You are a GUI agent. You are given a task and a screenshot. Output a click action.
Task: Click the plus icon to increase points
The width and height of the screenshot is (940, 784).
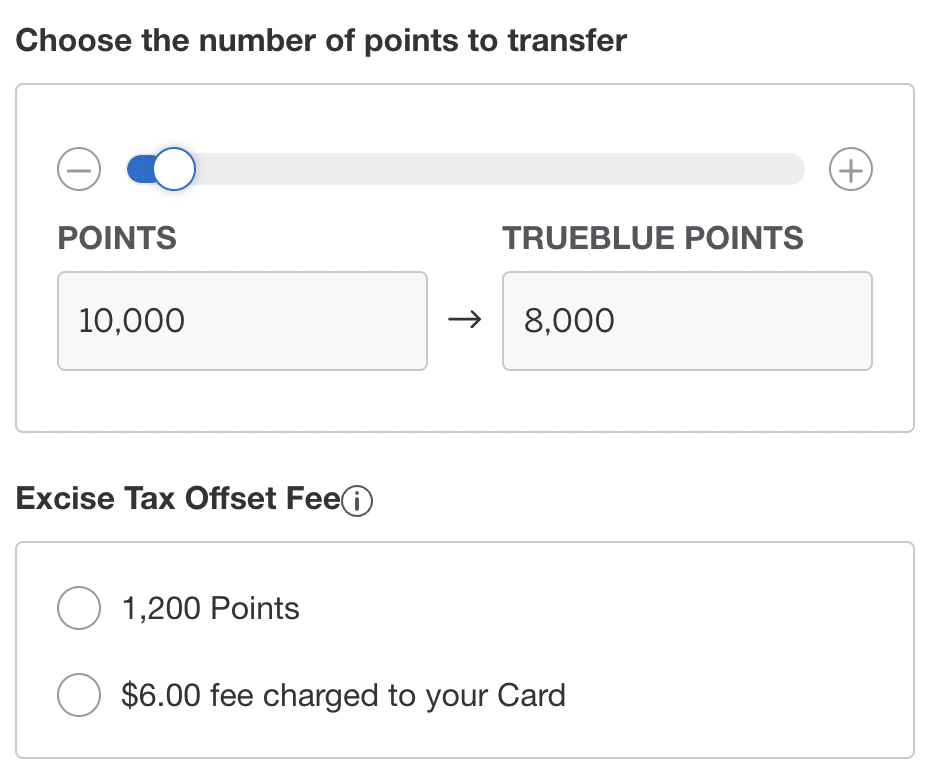point(851,169)
